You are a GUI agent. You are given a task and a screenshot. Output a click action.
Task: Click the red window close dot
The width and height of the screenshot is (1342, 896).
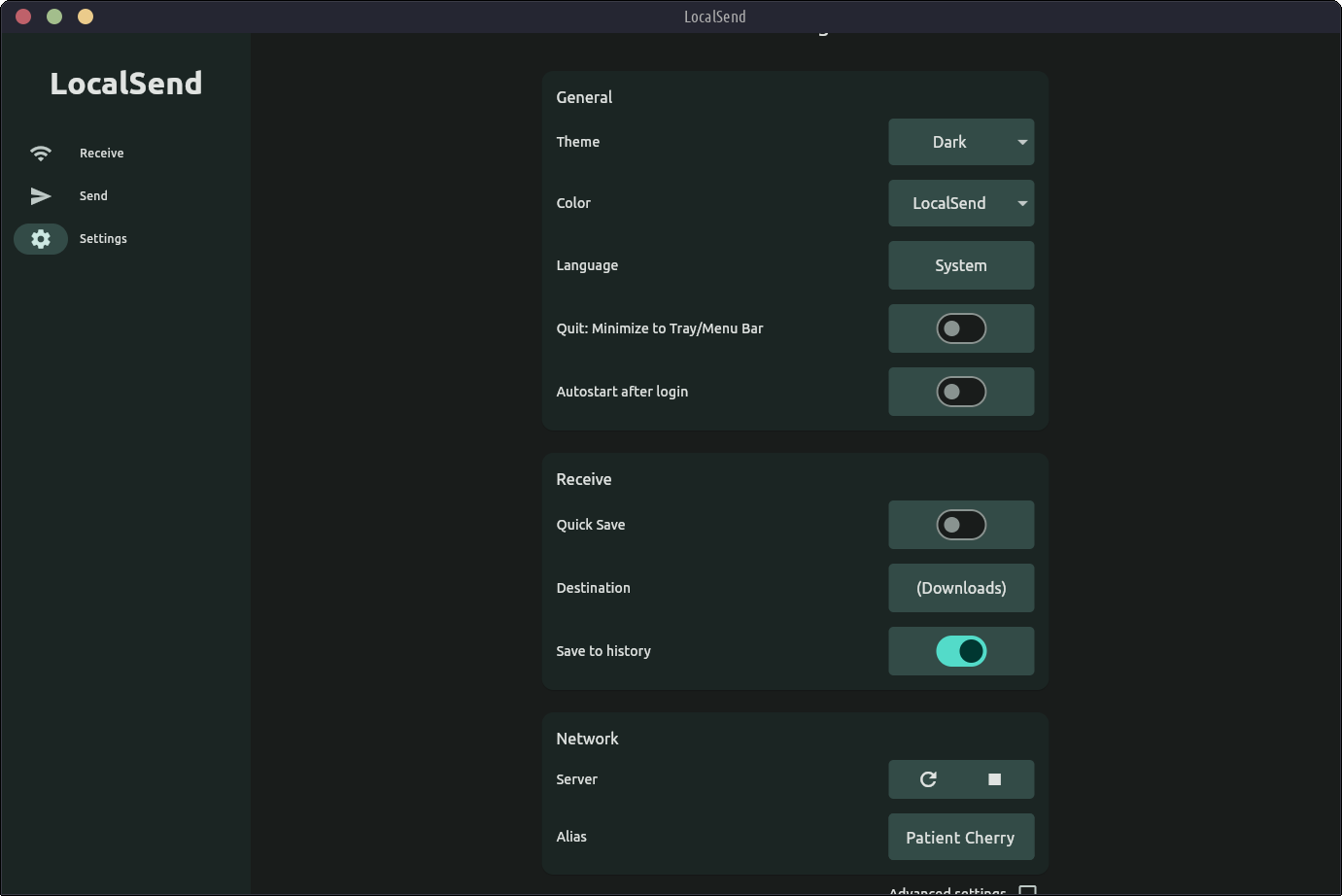(x=24, y=17)
